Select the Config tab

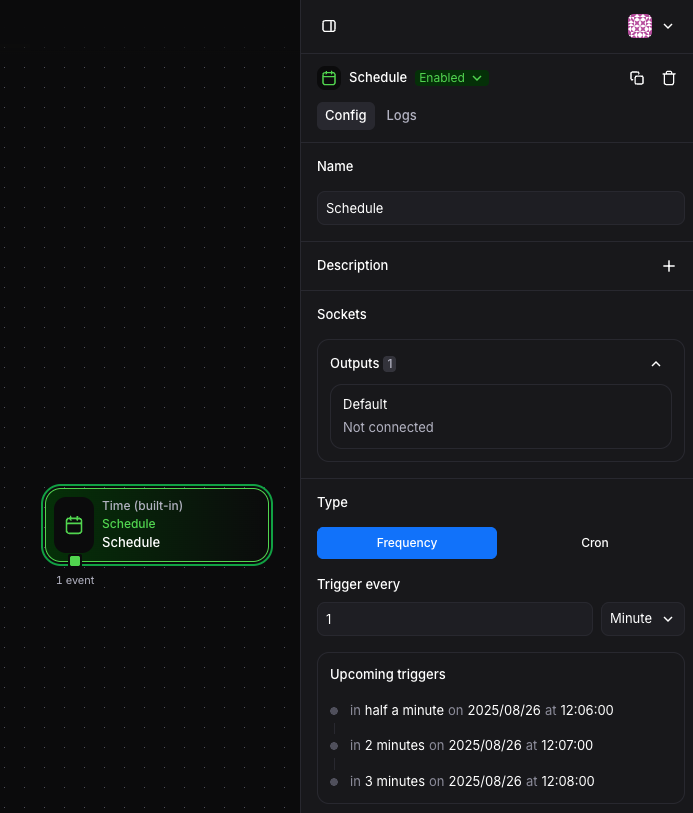pyautogui.click(x=346, y=115)
